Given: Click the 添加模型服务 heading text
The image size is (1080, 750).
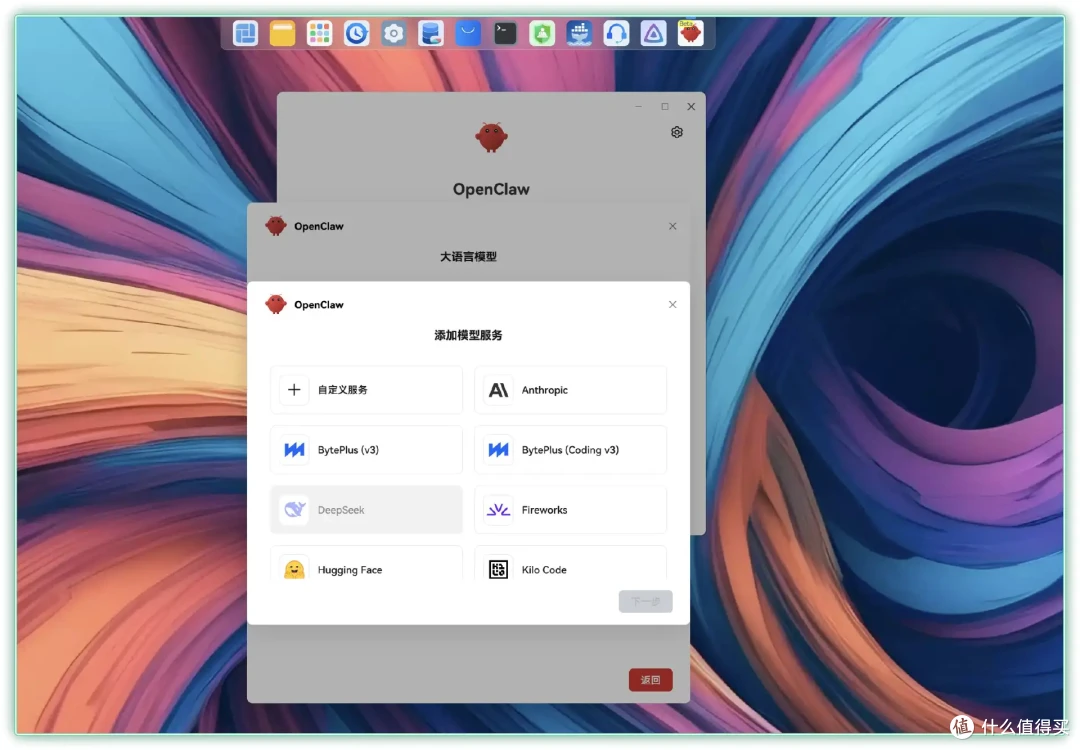Looking at the screenshot, I should (x=468, y=335).
